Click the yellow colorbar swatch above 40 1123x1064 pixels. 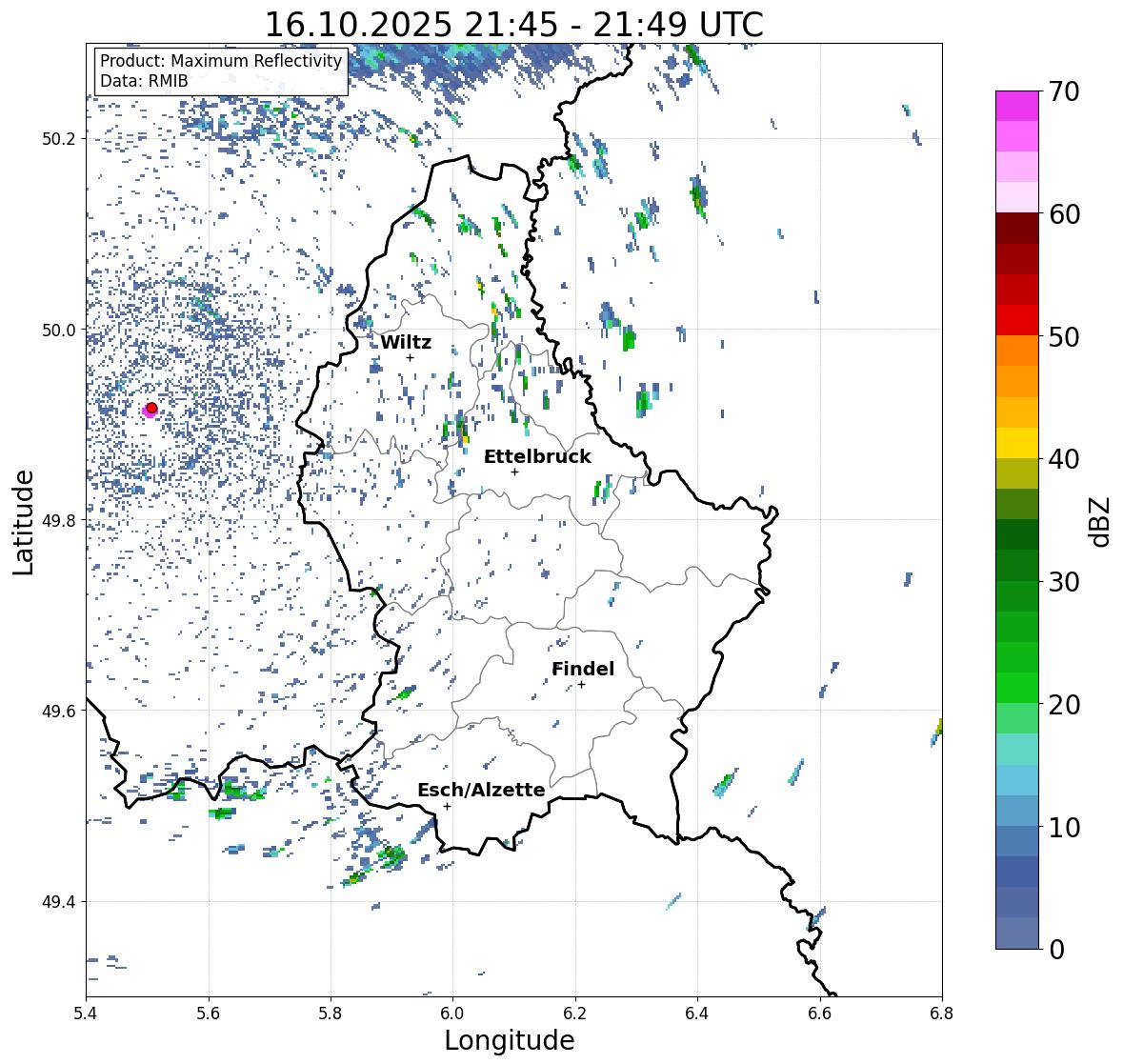pos(1017,443)
